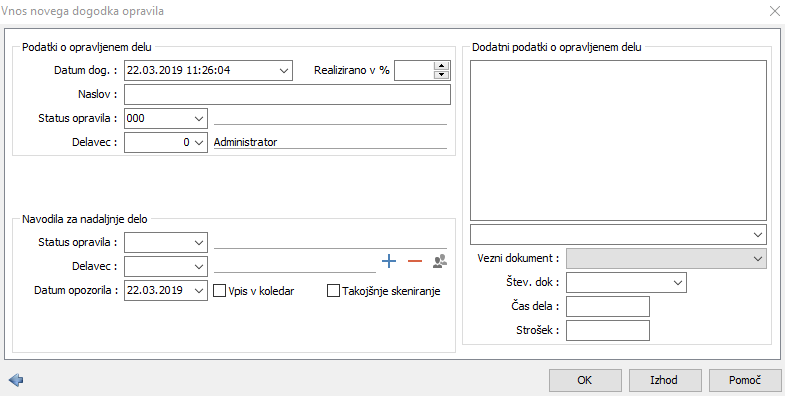
Task: Focus the Čas dela input field
Action: [x=608, y=306]
